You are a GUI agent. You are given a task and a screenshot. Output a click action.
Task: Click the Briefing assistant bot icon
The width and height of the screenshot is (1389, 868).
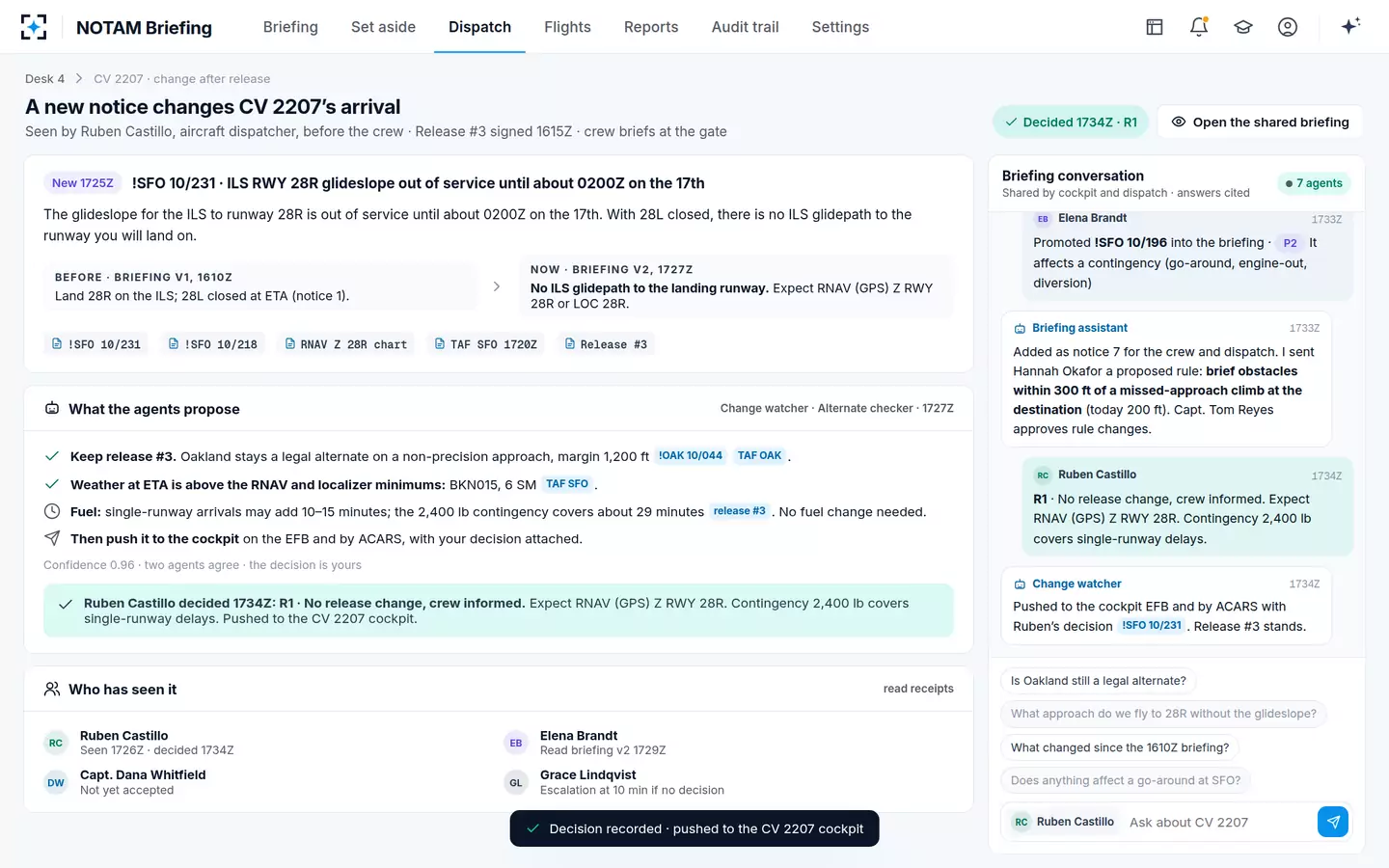[1020, 329]
